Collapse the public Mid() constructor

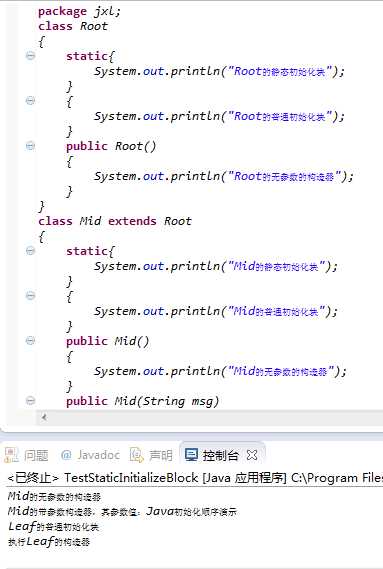coord(30,340)
